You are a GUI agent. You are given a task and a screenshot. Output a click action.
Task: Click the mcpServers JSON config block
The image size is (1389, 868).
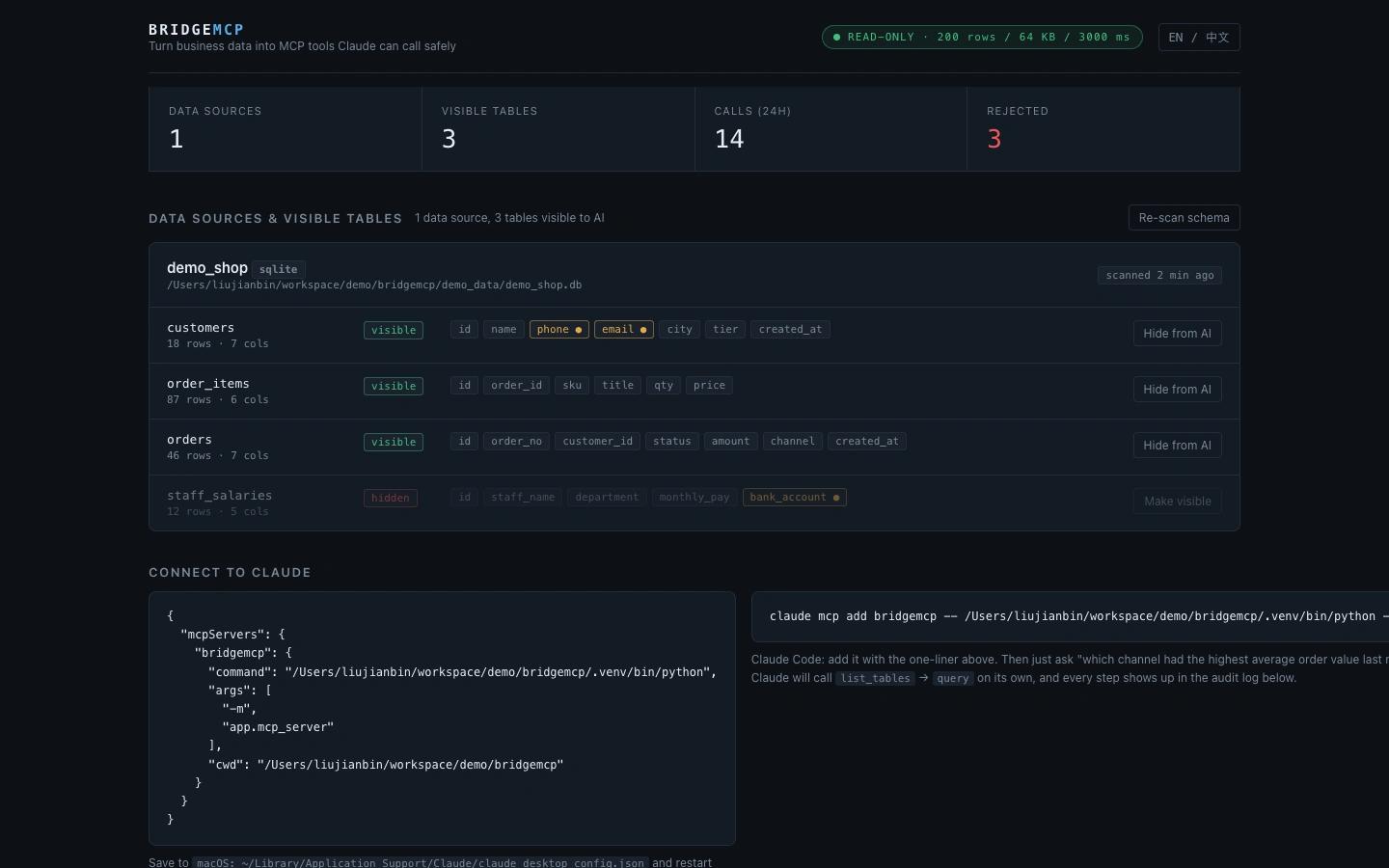coord(442,719)
